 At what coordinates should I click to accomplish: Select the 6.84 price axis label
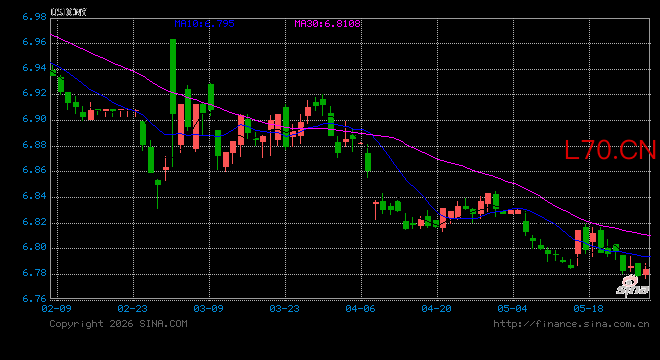point(34,196)
